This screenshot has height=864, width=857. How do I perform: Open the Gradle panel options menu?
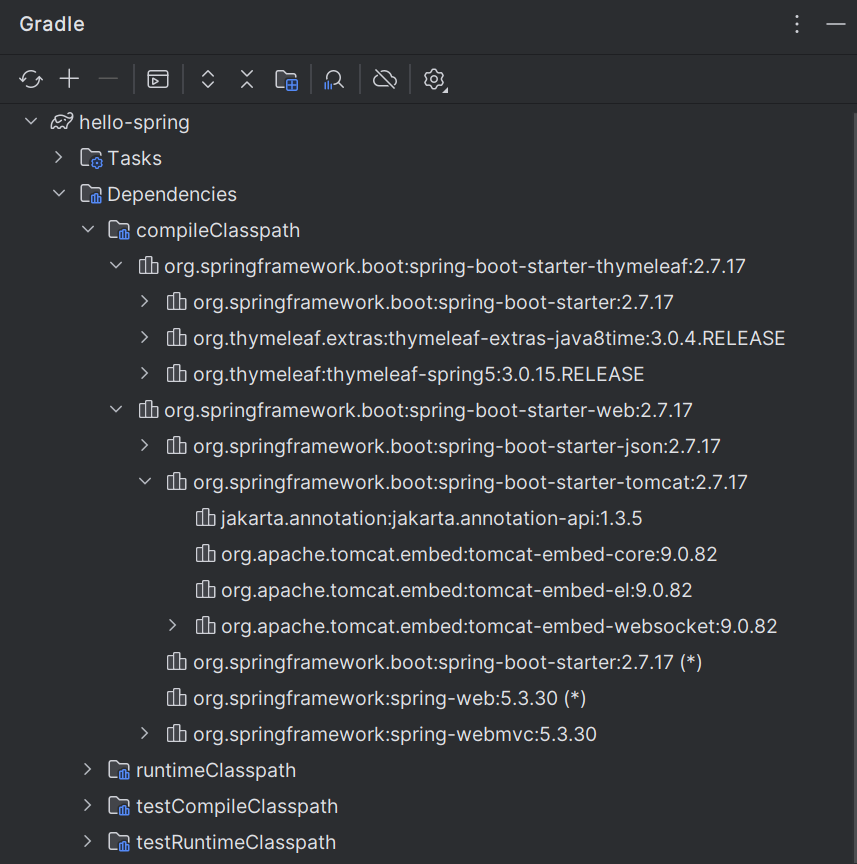pyautogui.click(x=797, y=24)
